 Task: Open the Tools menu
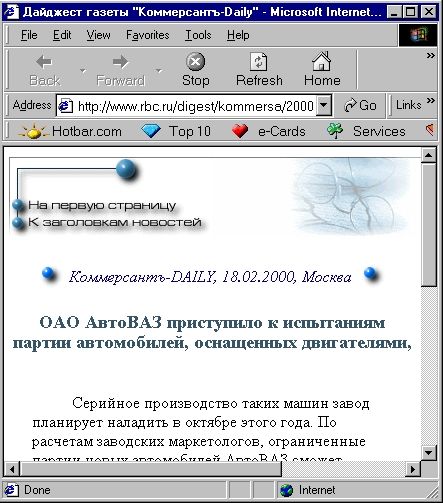pyautogui.click(x=198, y=35)
